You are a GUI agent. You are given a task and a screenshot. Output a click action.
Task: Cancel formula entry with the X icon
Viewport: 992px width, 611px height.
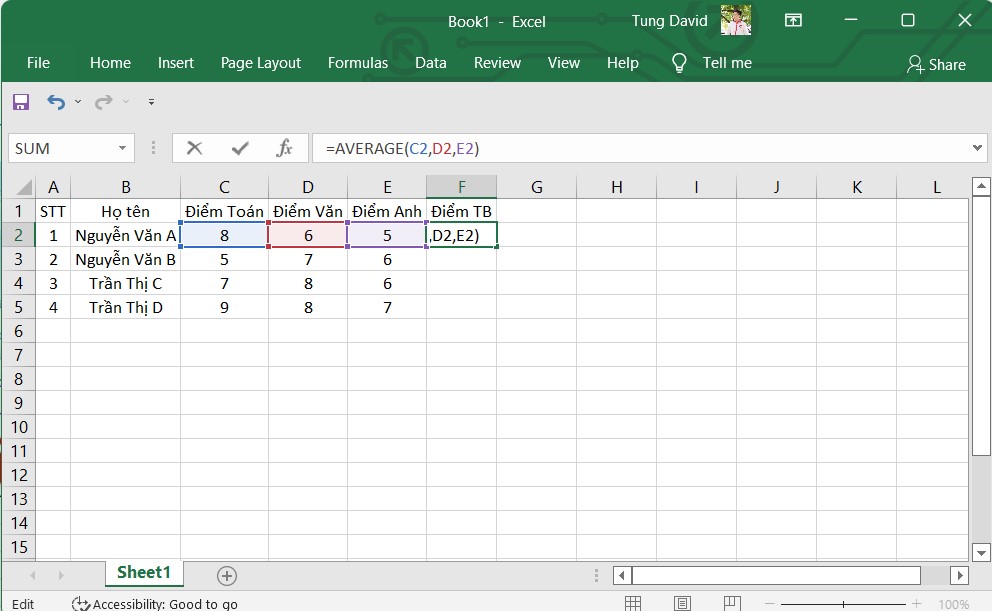(x=195, y=148)
